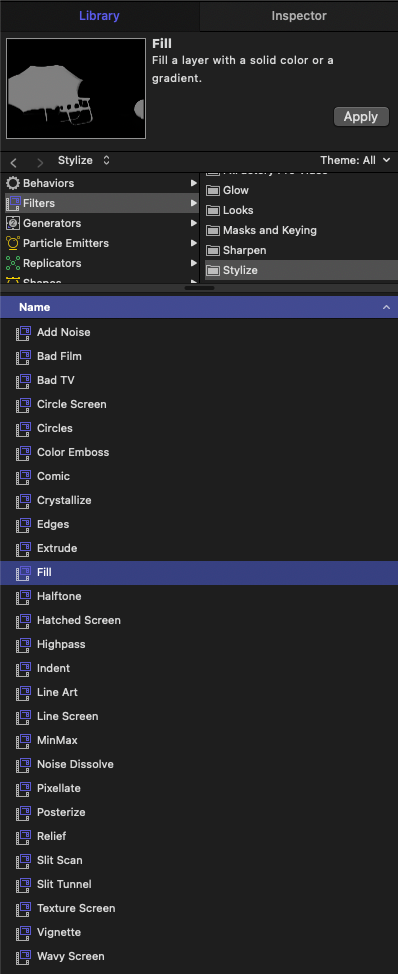398x974 pixels.
Task: Switch to the Library tab
Action: coord(99,16)
